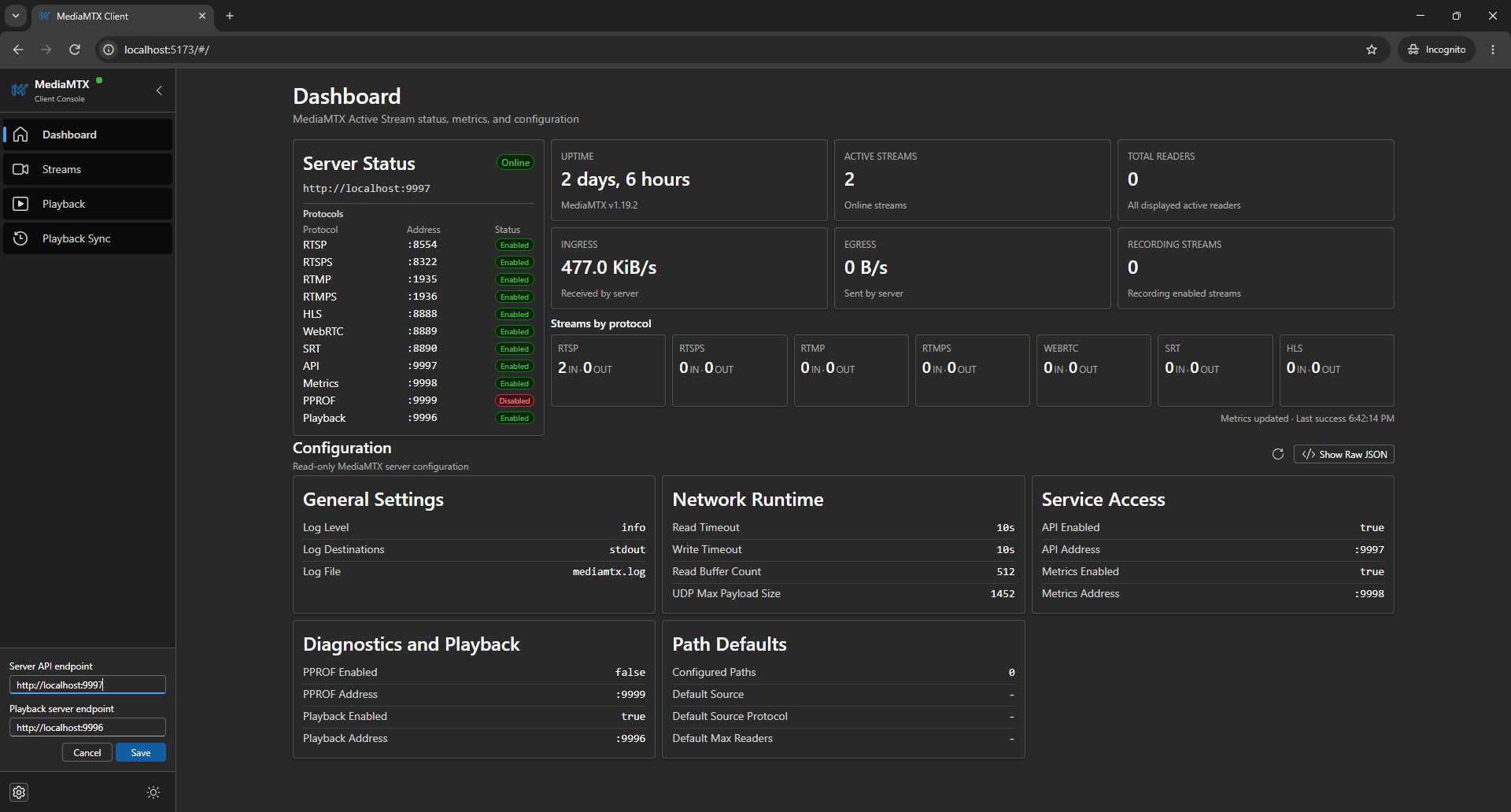
Task: Reload the page with the browser refresh icon
Action: pyautogui.click(x=75, y=50)
